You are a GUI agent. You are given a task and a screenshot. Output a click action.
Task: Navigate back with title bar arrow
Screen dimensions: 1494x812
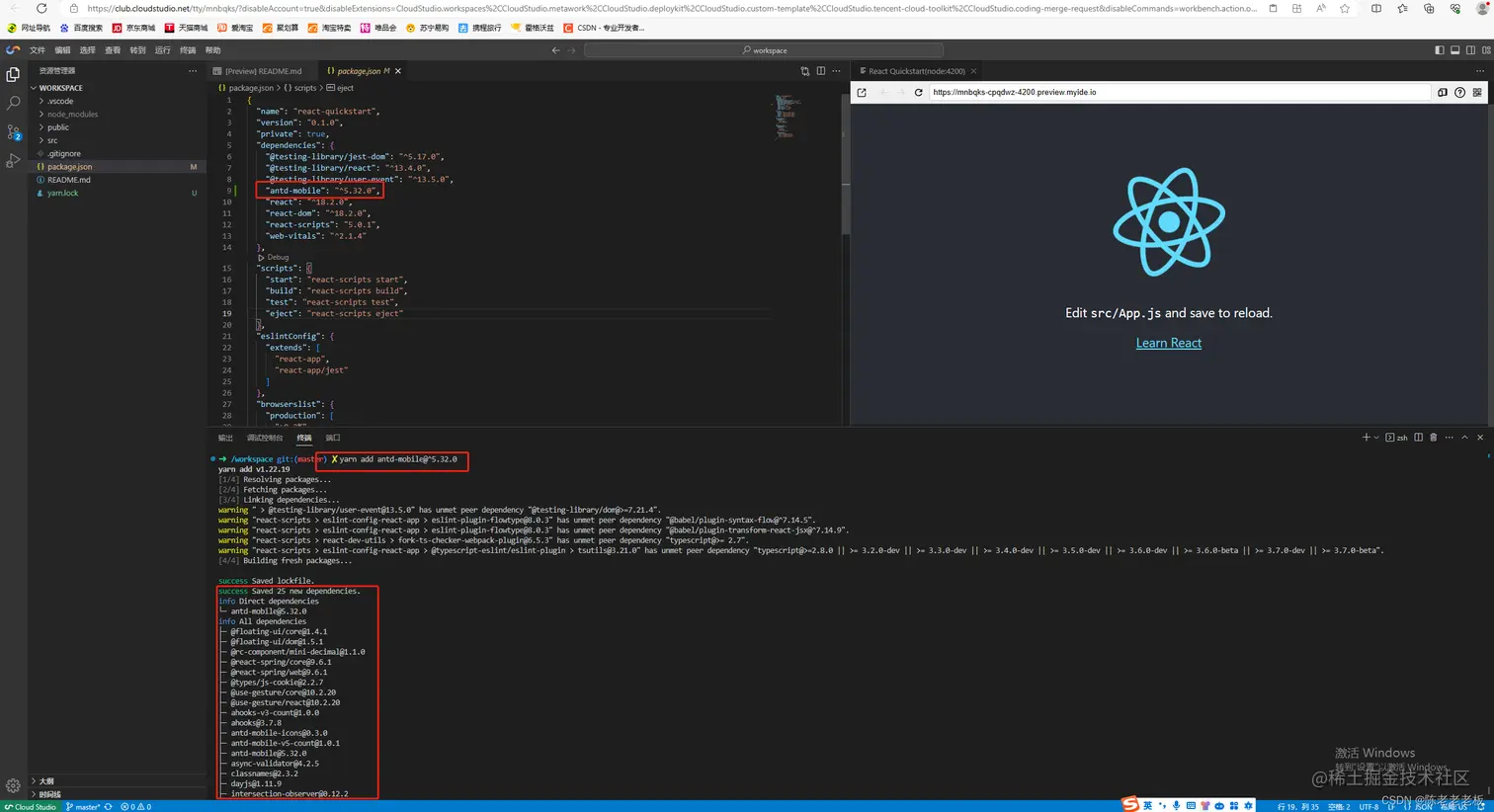click(x=555, y=50)
